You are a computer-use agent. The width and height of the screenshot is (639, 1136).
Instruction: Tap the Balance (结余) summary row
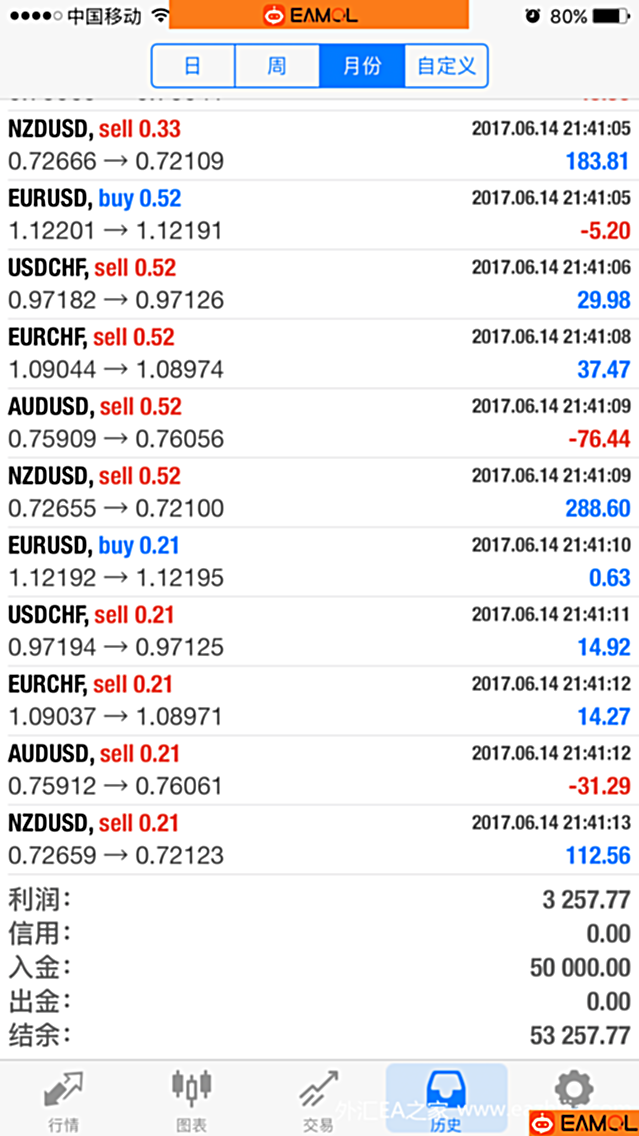(x=319, y=1034)
